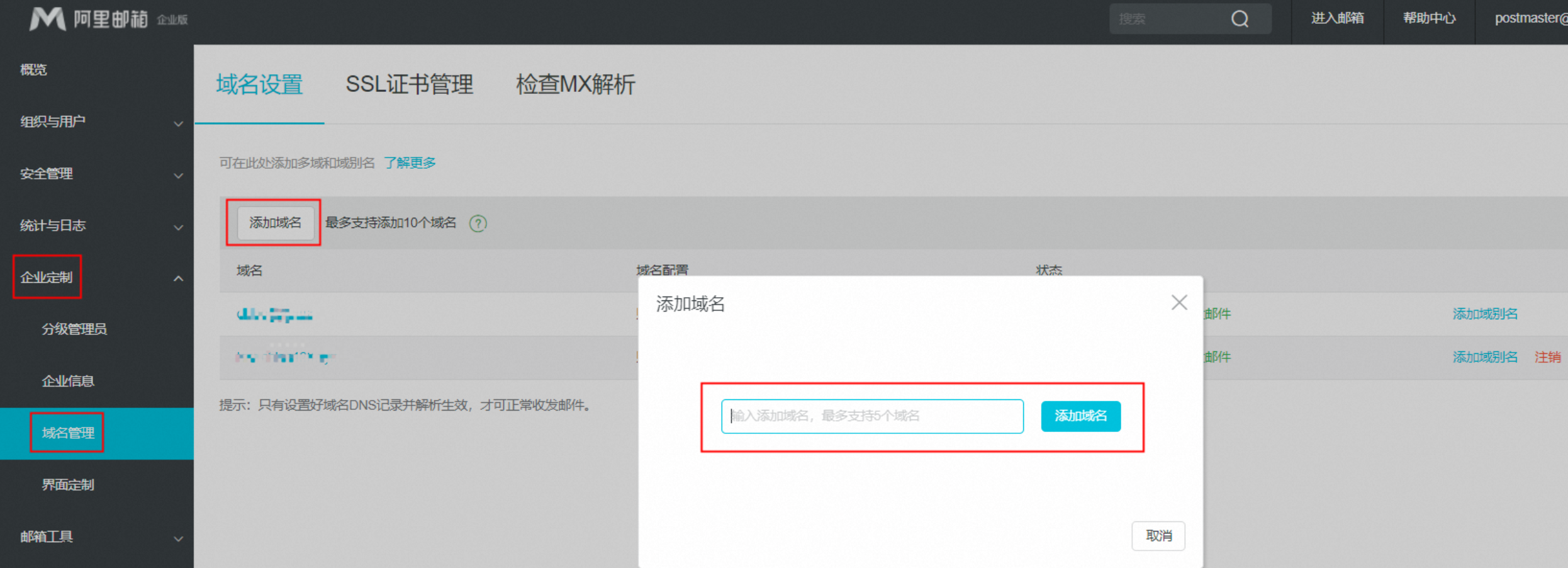Screen dimensions: 1568x568
Task: Select 分级管理员 in the sidebar
Action: [74, 329]
